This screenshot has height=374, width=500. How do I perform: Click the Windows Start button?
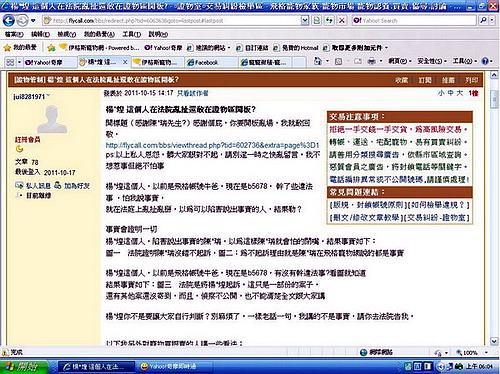coord(24,367)
